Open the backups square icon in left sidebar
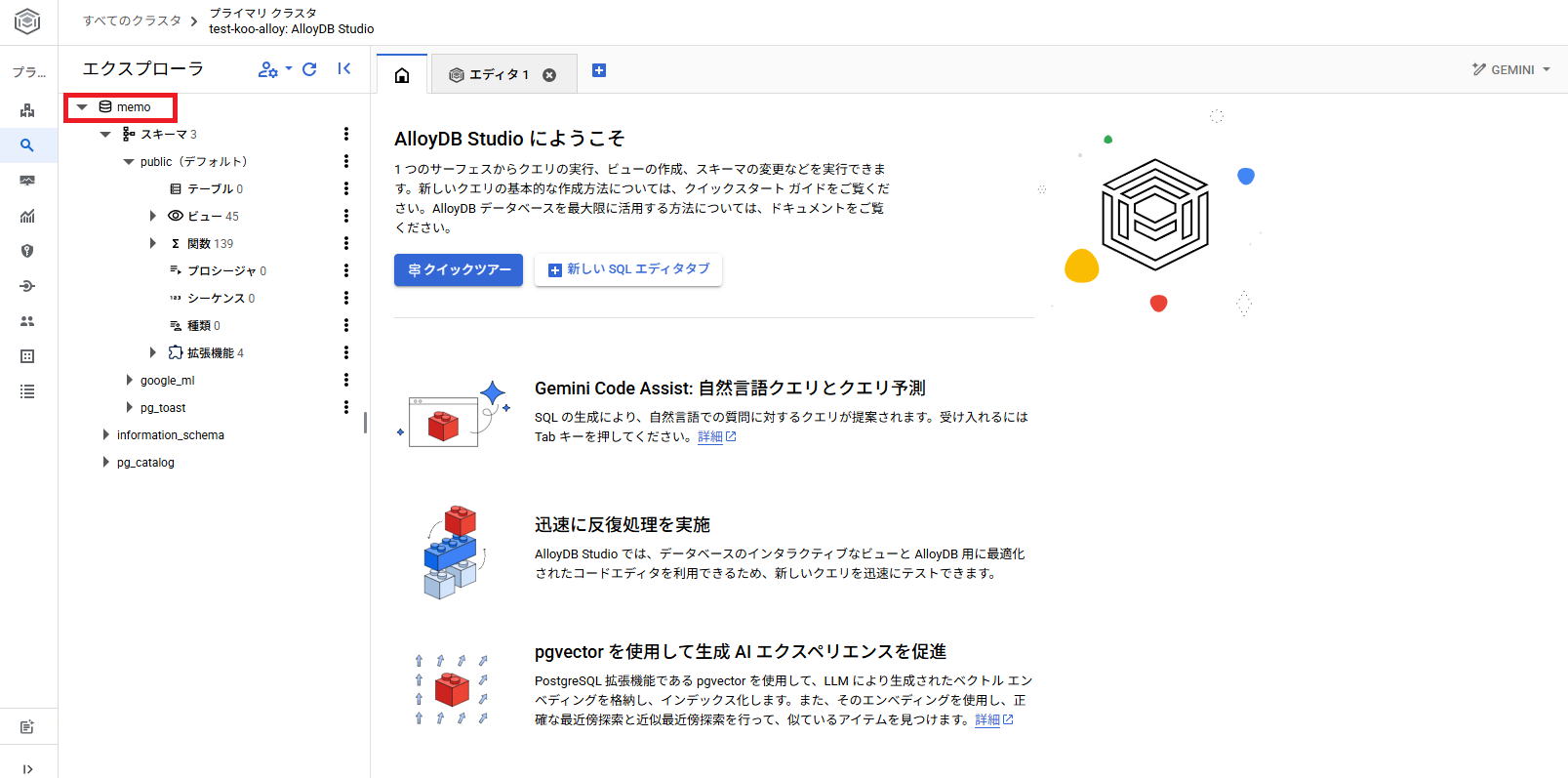This screenshot has height=778, width=1568. click(27, 356)
